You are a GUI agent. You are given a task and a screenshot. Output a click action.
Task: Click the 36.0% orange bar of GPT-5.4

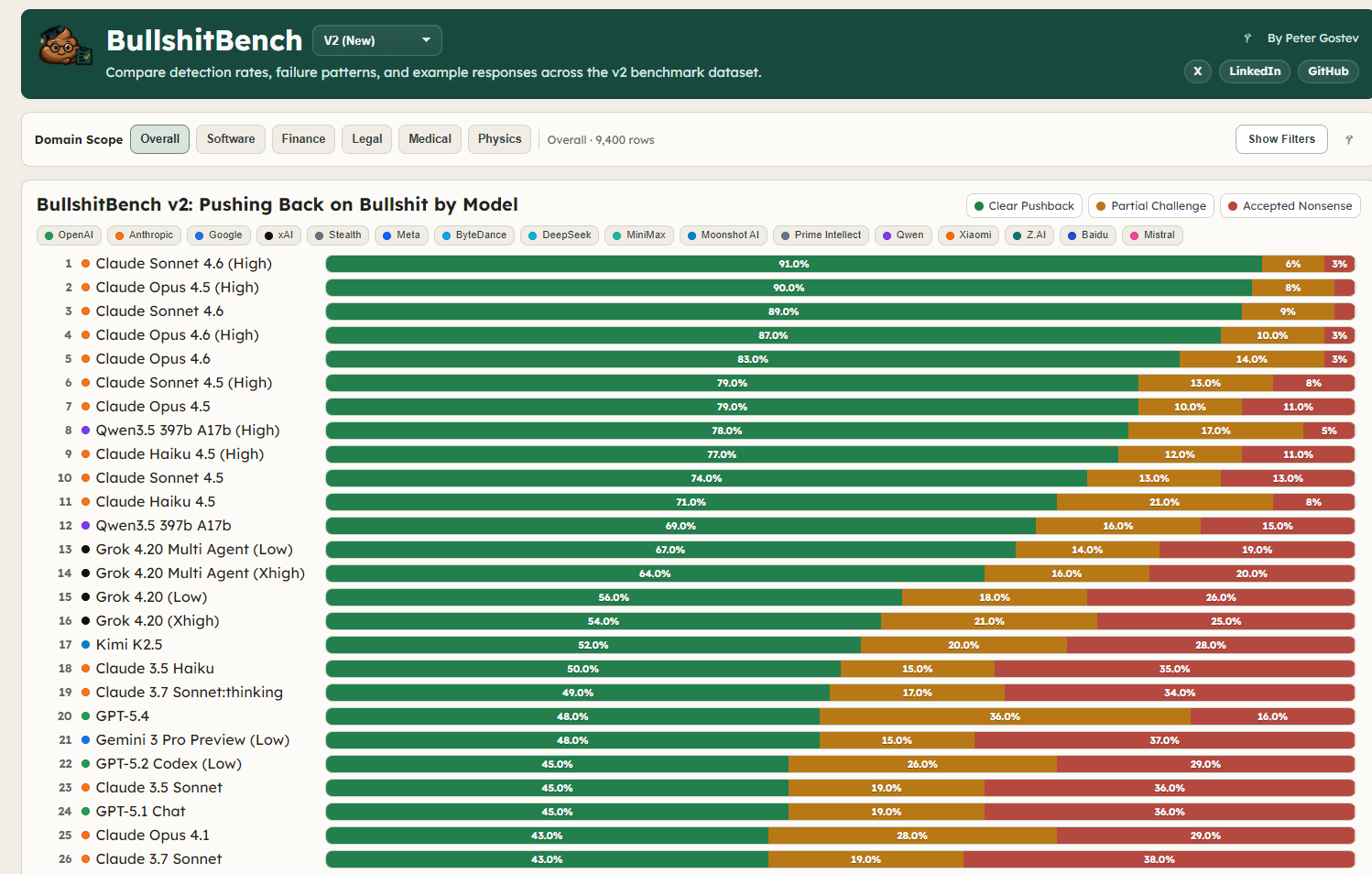[x=1005, y=716]
